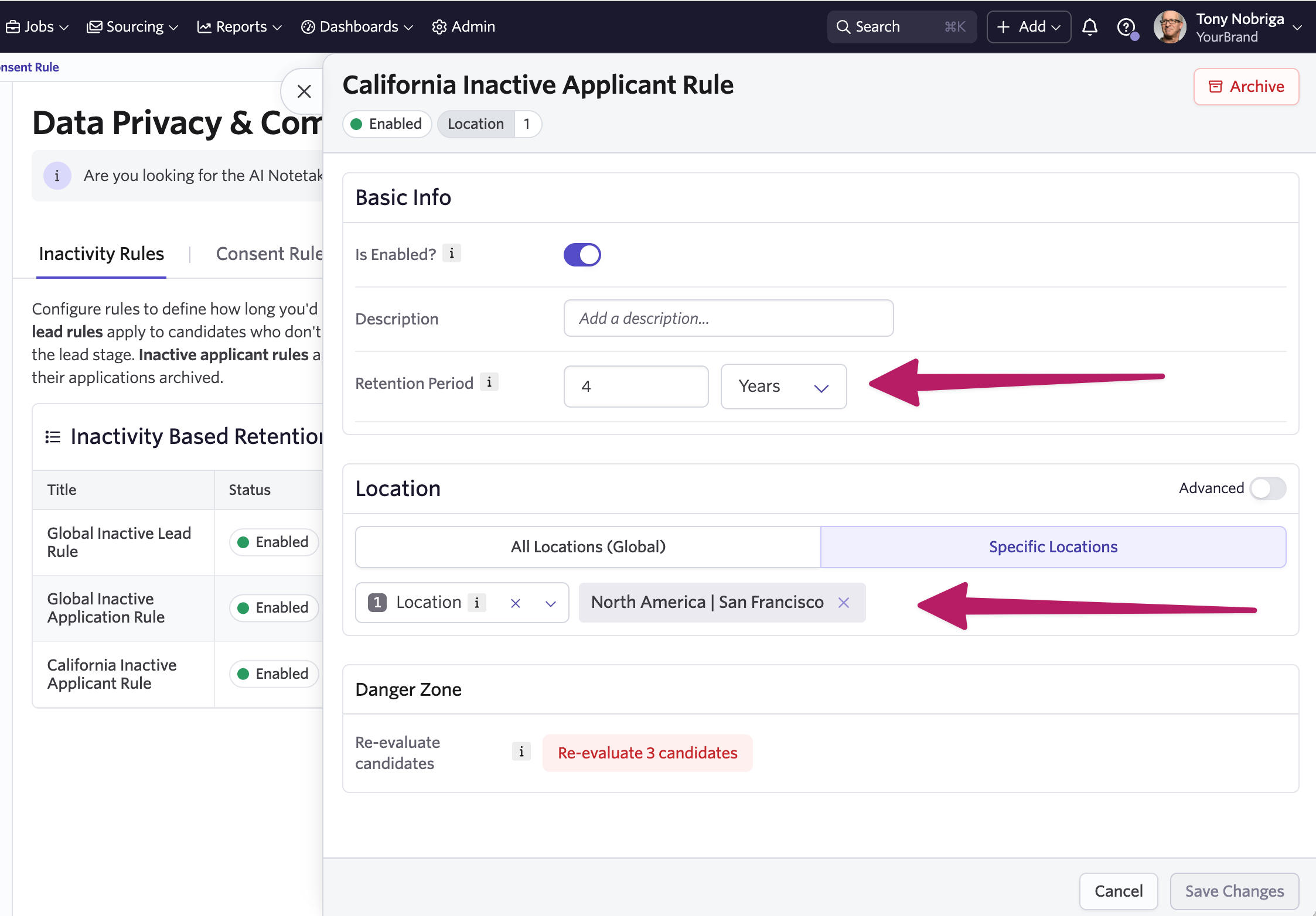This screenshot has height=916, width=1316.
Task: Clear the Location filter with X icon
Action: tap(515, 603)
